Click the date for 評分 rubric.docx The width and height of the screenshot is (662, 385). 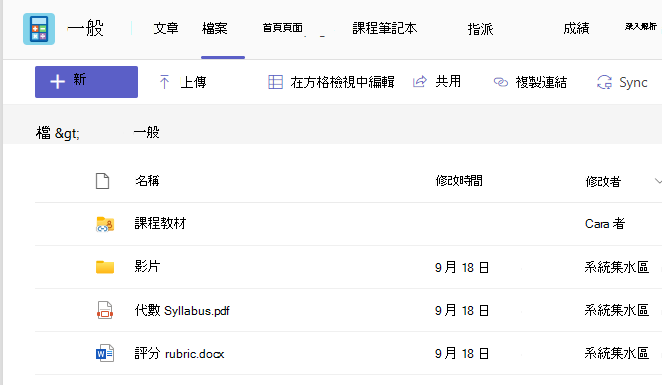click(x=462, y=353)
